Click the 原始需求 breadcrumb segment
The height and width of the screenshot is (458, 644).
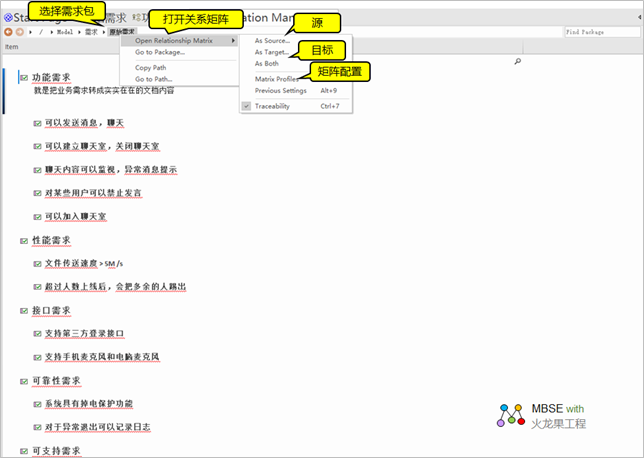click(122, 32)
